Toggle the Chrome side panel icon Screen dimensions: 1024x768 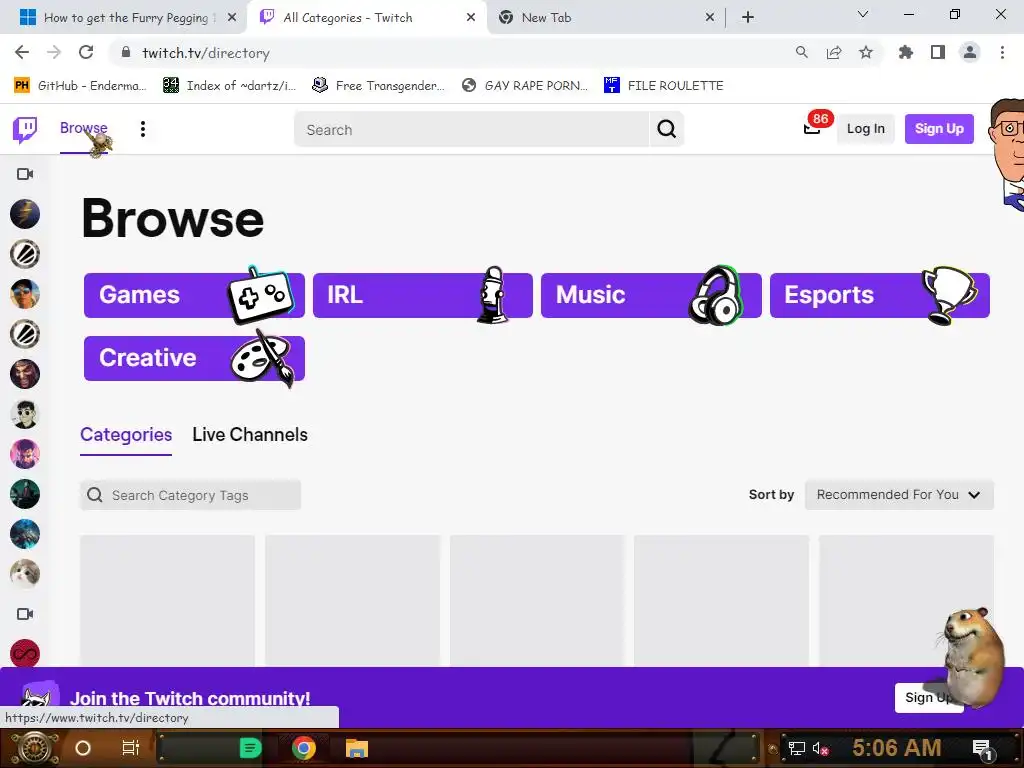[938, 52]
